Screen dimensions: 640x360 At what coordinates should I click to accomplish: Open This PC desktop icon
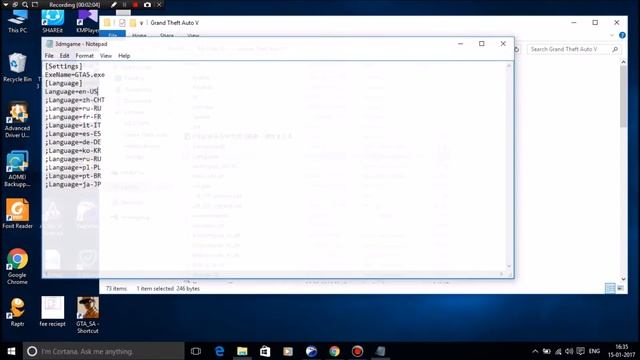(18, 21)
